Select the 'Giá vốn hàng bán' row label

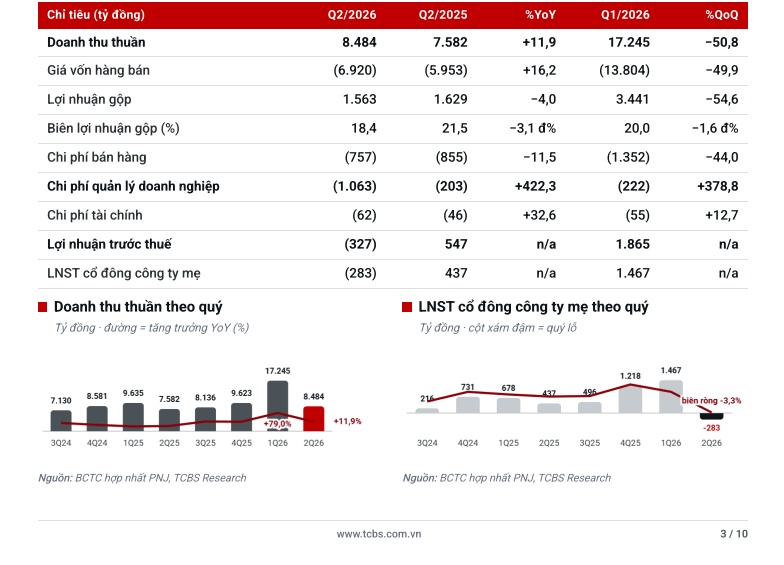pyautogui.click(x=98, y=70)
